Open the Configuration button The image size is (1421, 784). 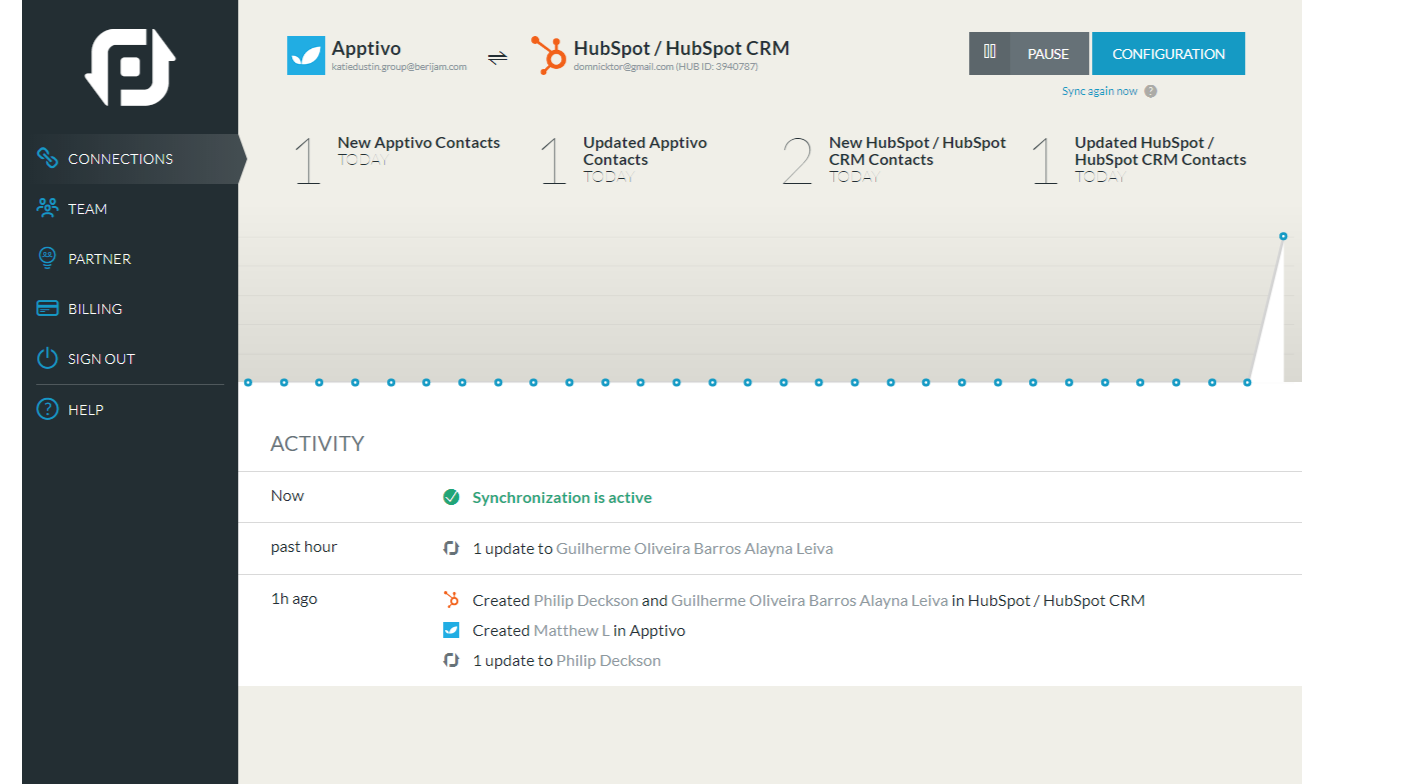pos(1168,54)
